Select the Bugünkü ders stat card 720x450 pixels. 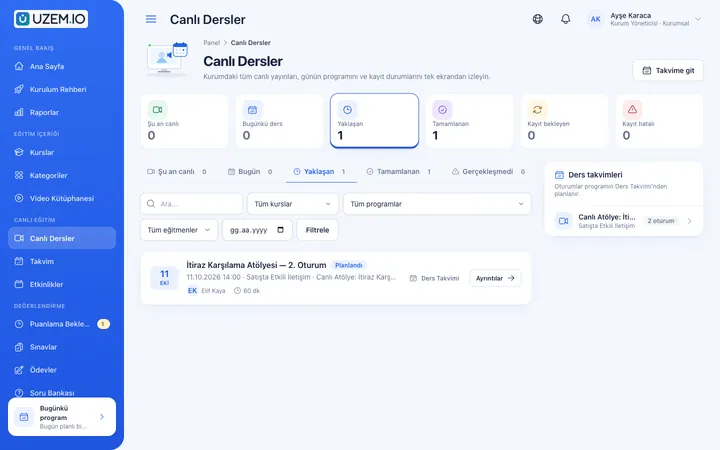(279, 121)
